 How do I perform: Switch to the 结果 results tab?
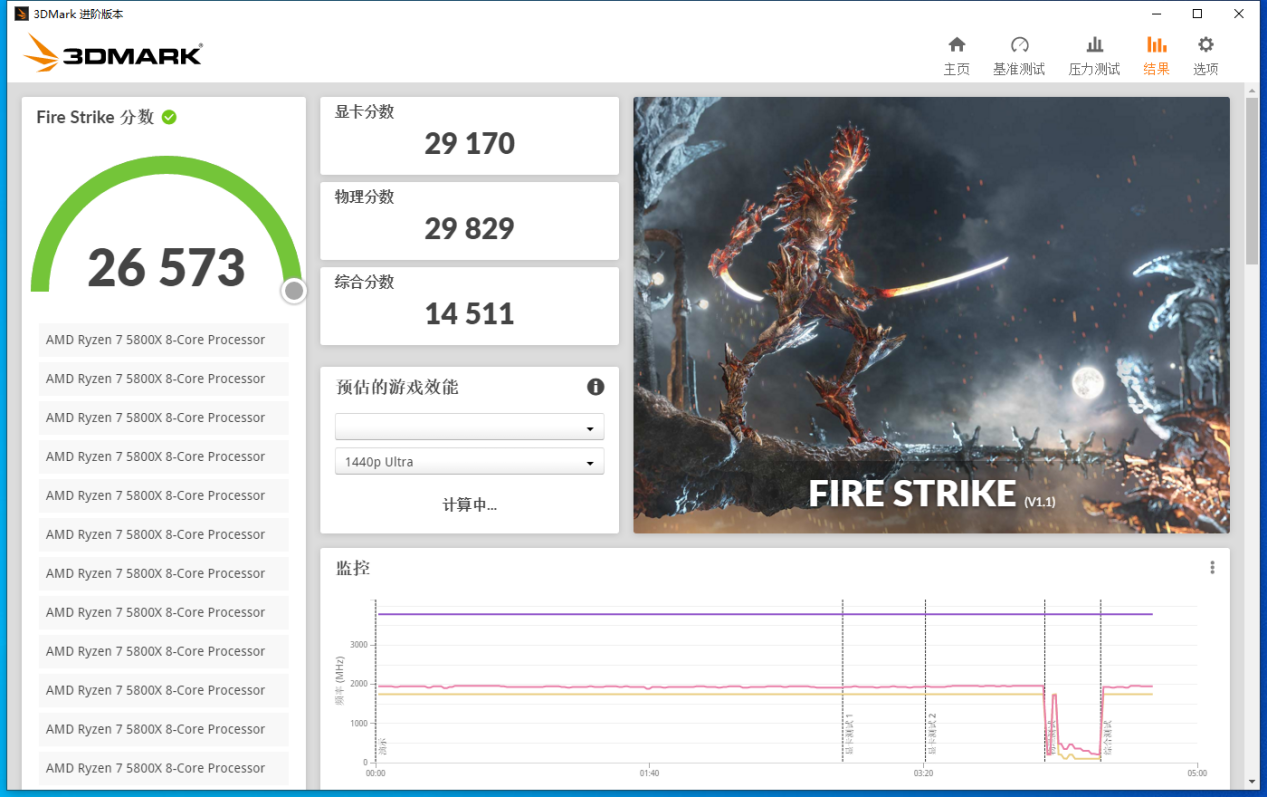pos(1156,56)
